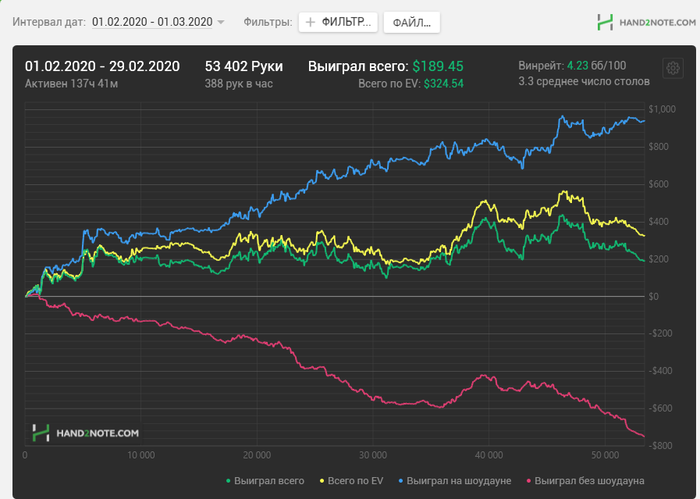
Task: Click the Интервал дат label
Action: pyautogui.click(x=49, y=22)
